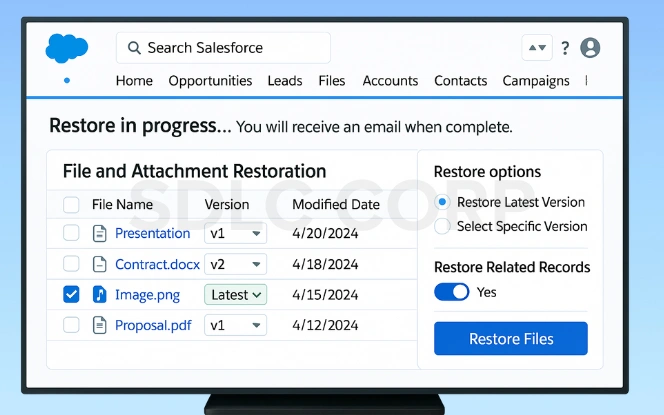
Task: Click the search magnifier icon
Action: [134, 48]
